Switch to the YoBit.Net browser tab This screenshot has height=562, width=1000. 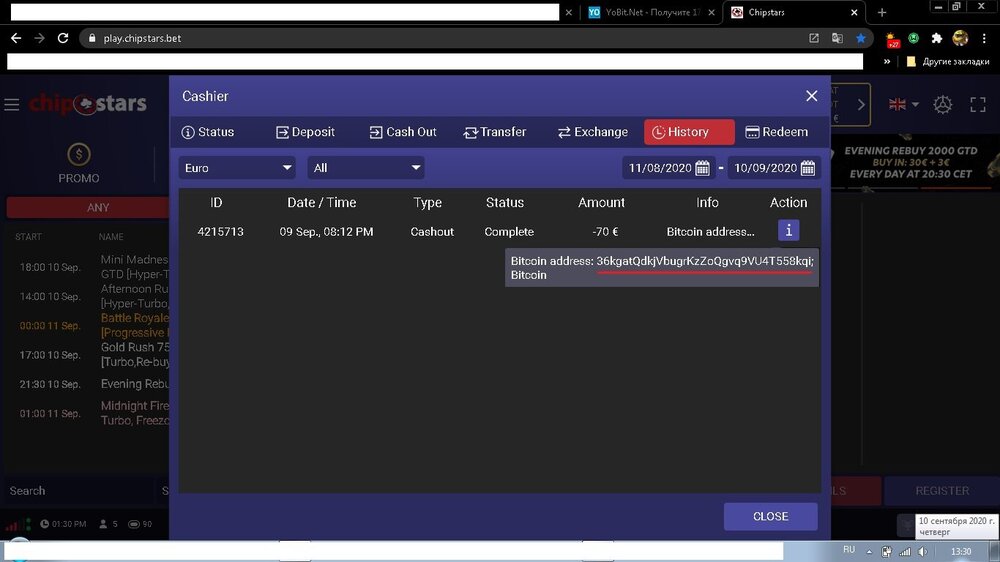[648, 13]
